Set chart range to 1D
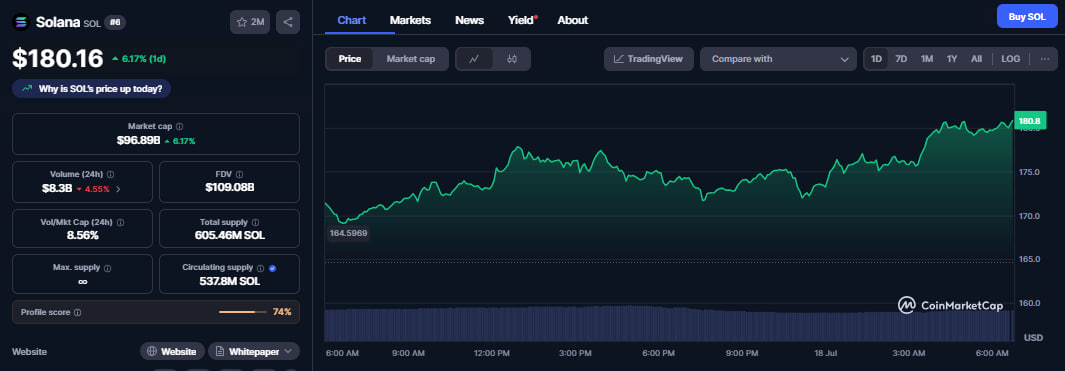 click(876, 59)
